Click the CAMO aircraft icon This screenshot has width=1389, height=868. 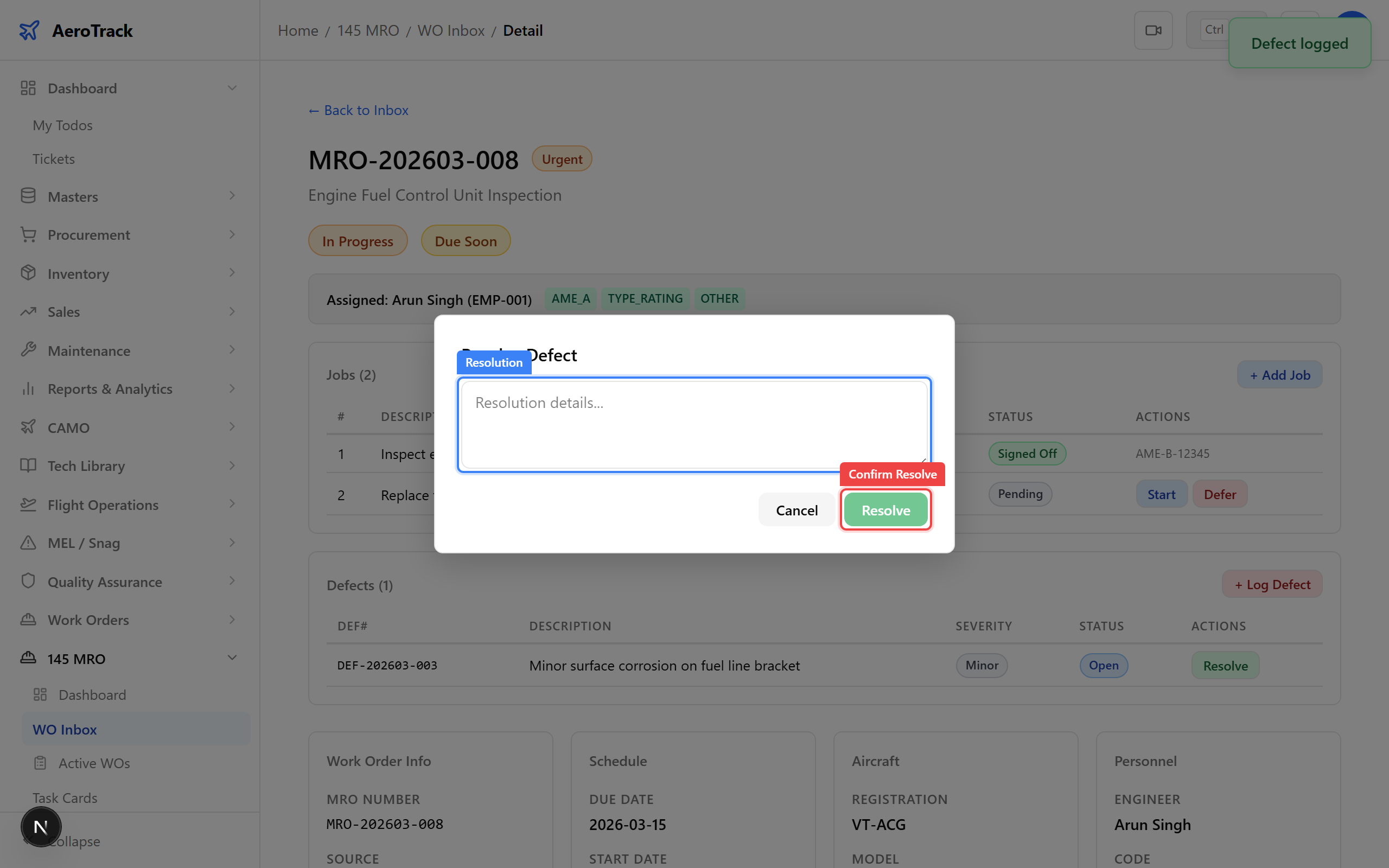pyautogui.click(x=28, y=426)
